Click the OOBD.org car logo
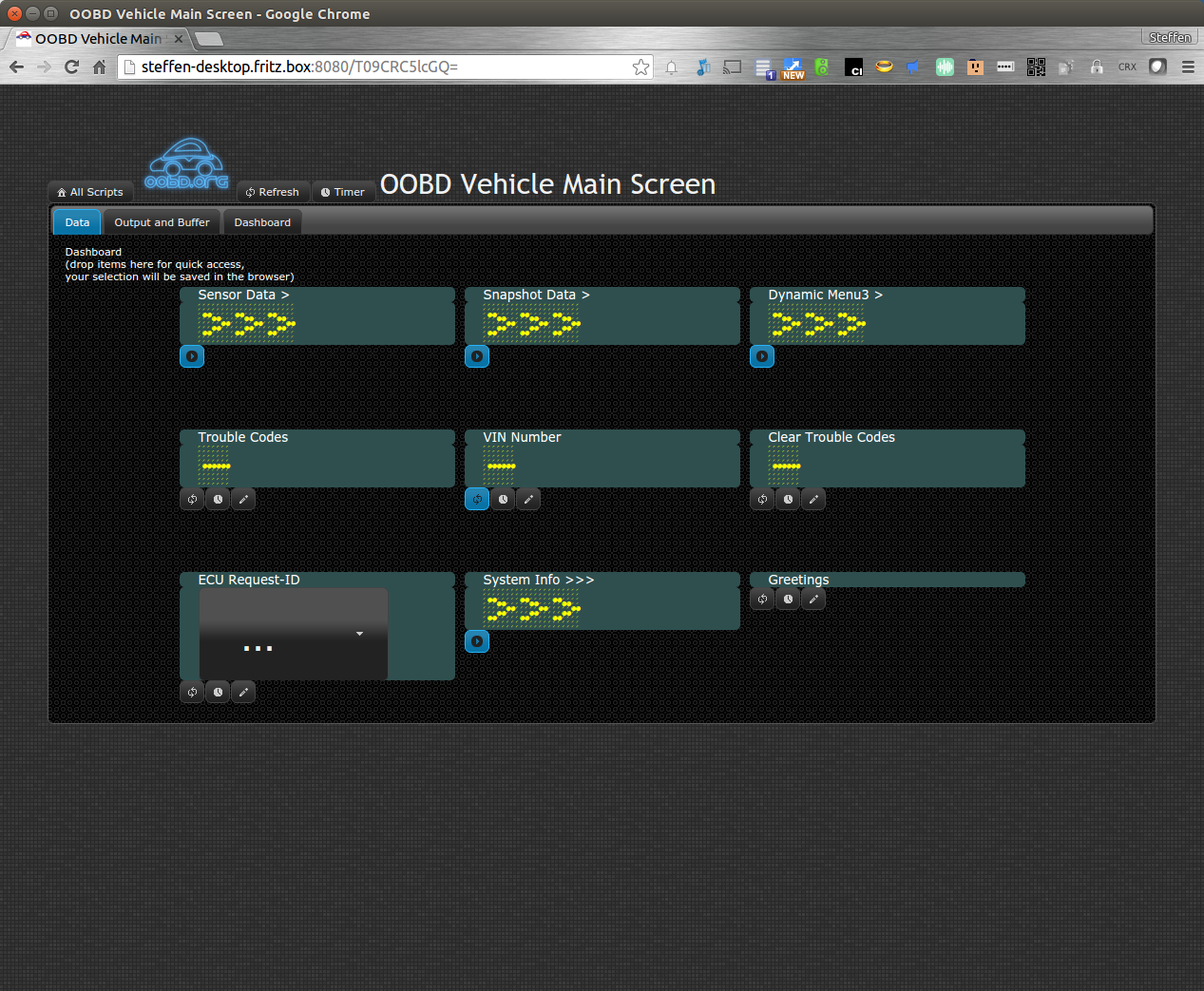Screen dimensions: 1204x991 click(186, 163)
